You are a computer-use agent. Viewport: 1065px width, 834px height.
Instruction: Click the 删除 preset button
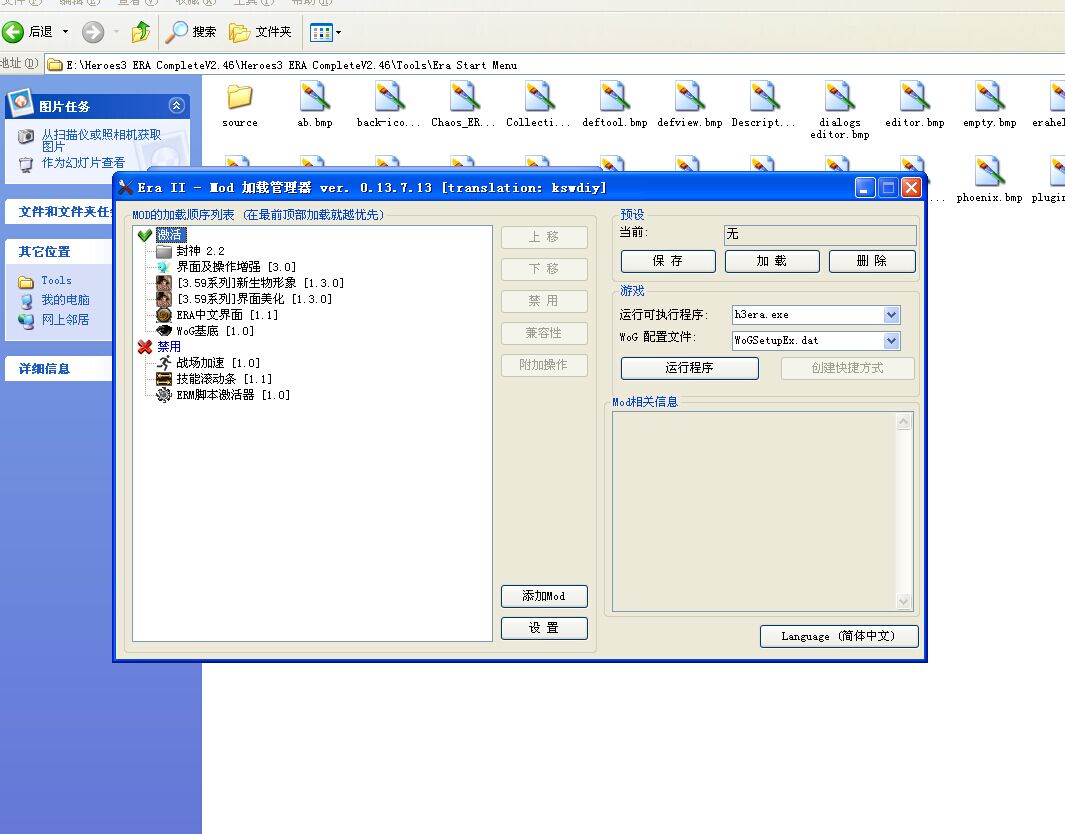(x=872, y=261)
